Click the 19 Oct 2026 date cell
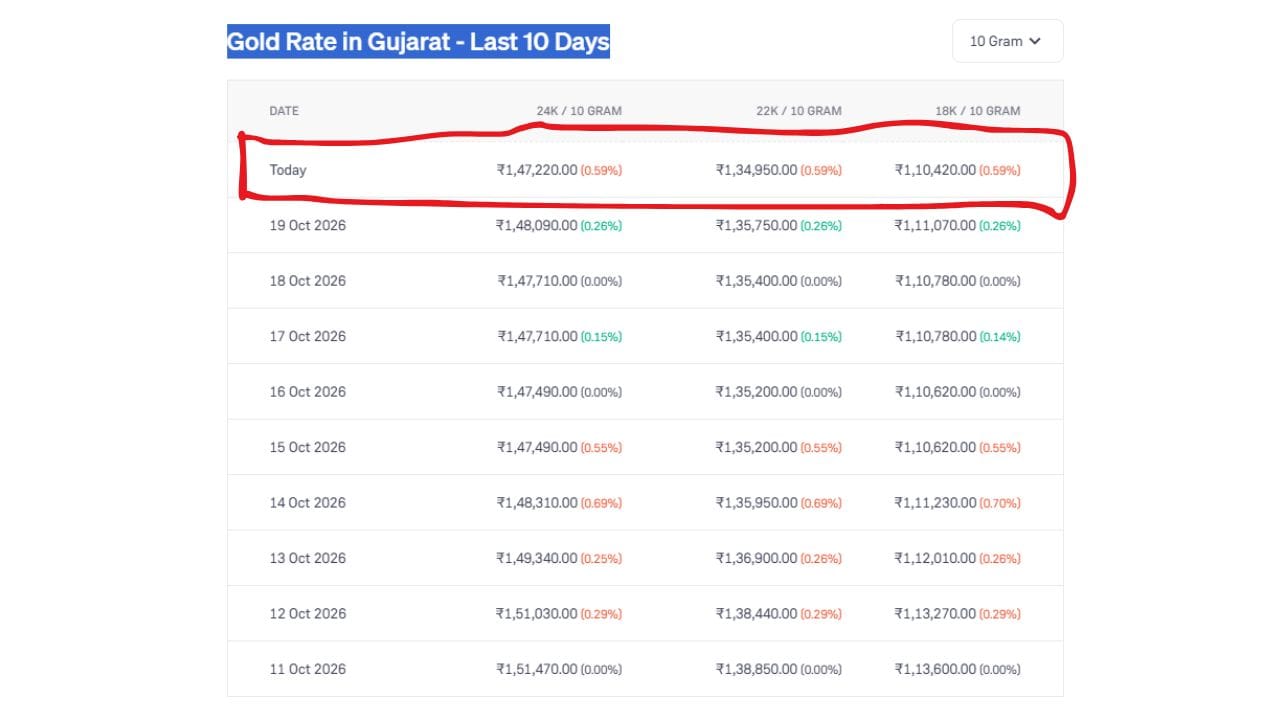Image resolution: width=1280 pixels, height=720 pixels. click(x=308, y=226)
